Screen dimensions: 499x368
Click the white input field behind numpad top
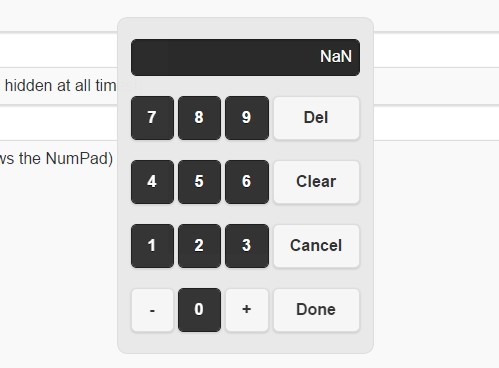click(x=58, y=50)
